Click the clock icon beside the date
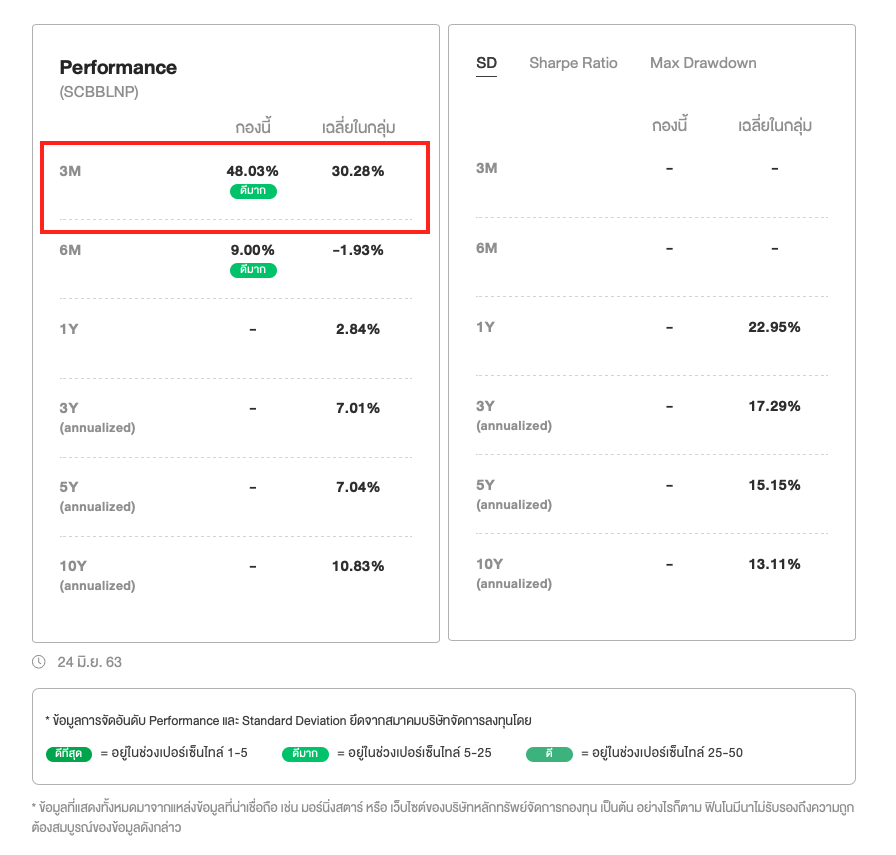Image resolution: width=896 pixels, height=855 pixels. click(39, 662)
